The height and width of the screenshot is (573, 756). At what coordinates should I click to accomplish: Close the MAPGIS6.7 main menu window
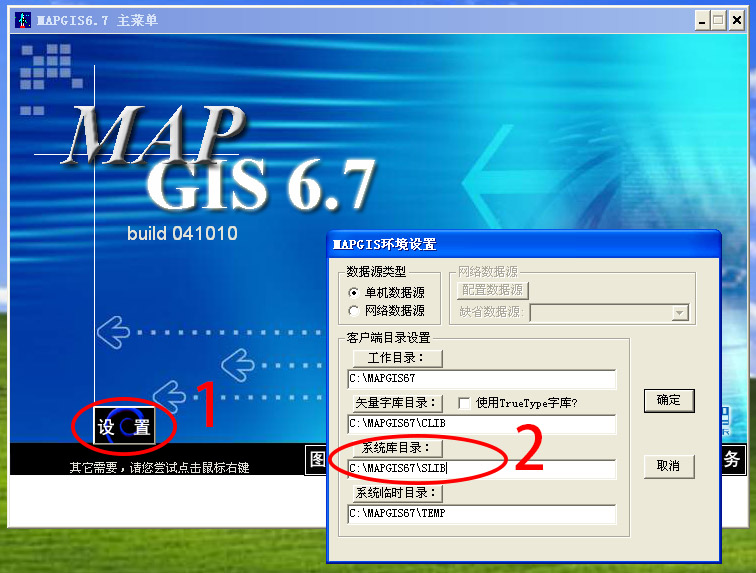[x=737, y=21]
